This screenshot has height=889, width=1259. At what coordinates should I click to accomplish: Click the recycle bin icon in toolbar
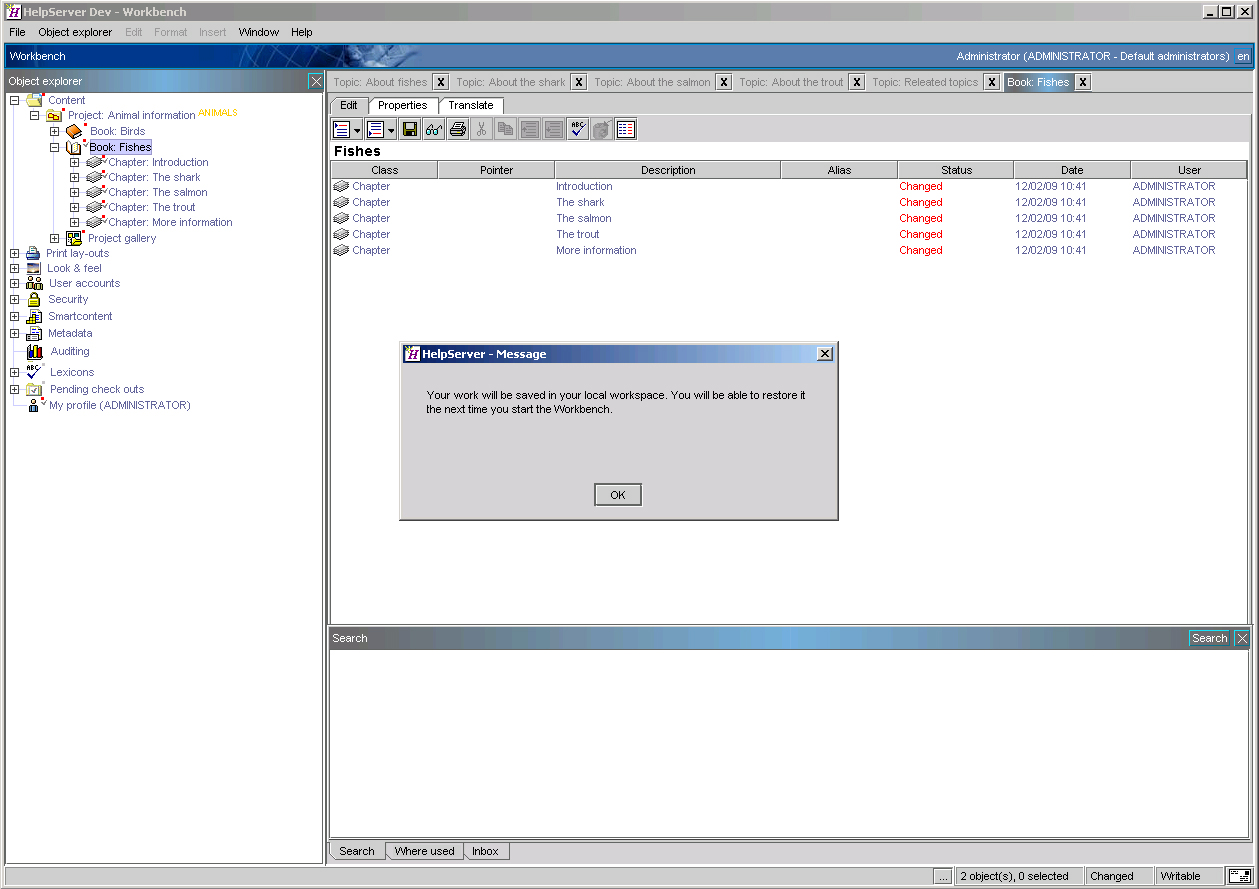(x=602, y=129)
